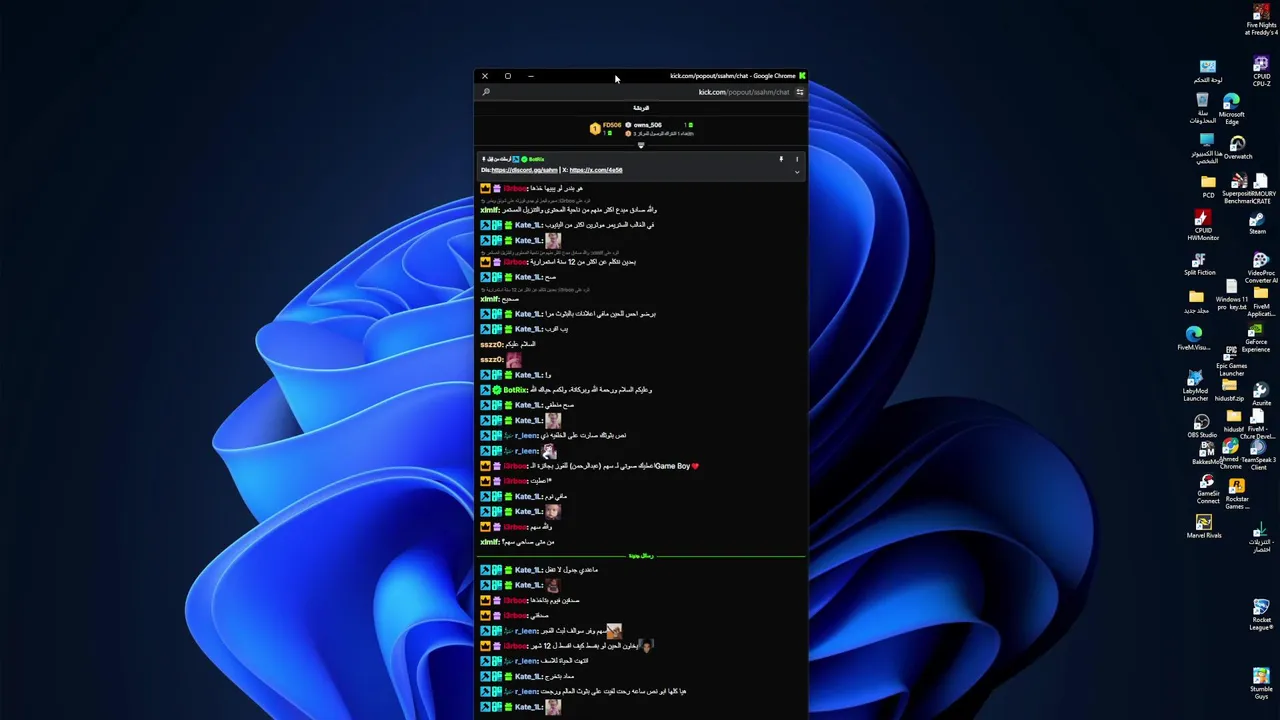Image resolution: width=1280 pixels, height=720 pixels.
Task: Launch OBS Studio from the desktop
Action: pos(1201,426)
